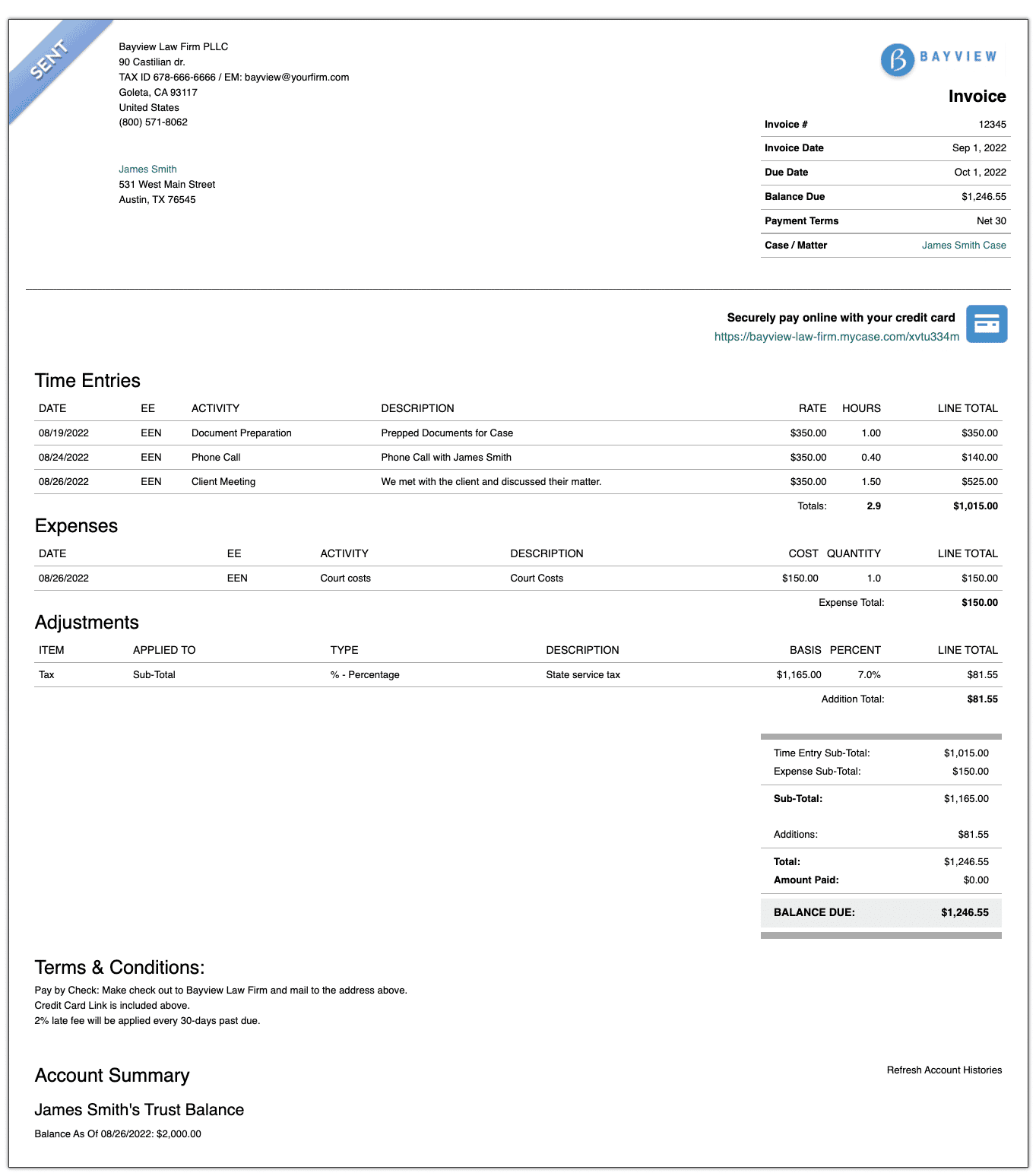Open the James Smith Case matter link
Viewport: 1036px width, 1173px height.
[963, 246]
